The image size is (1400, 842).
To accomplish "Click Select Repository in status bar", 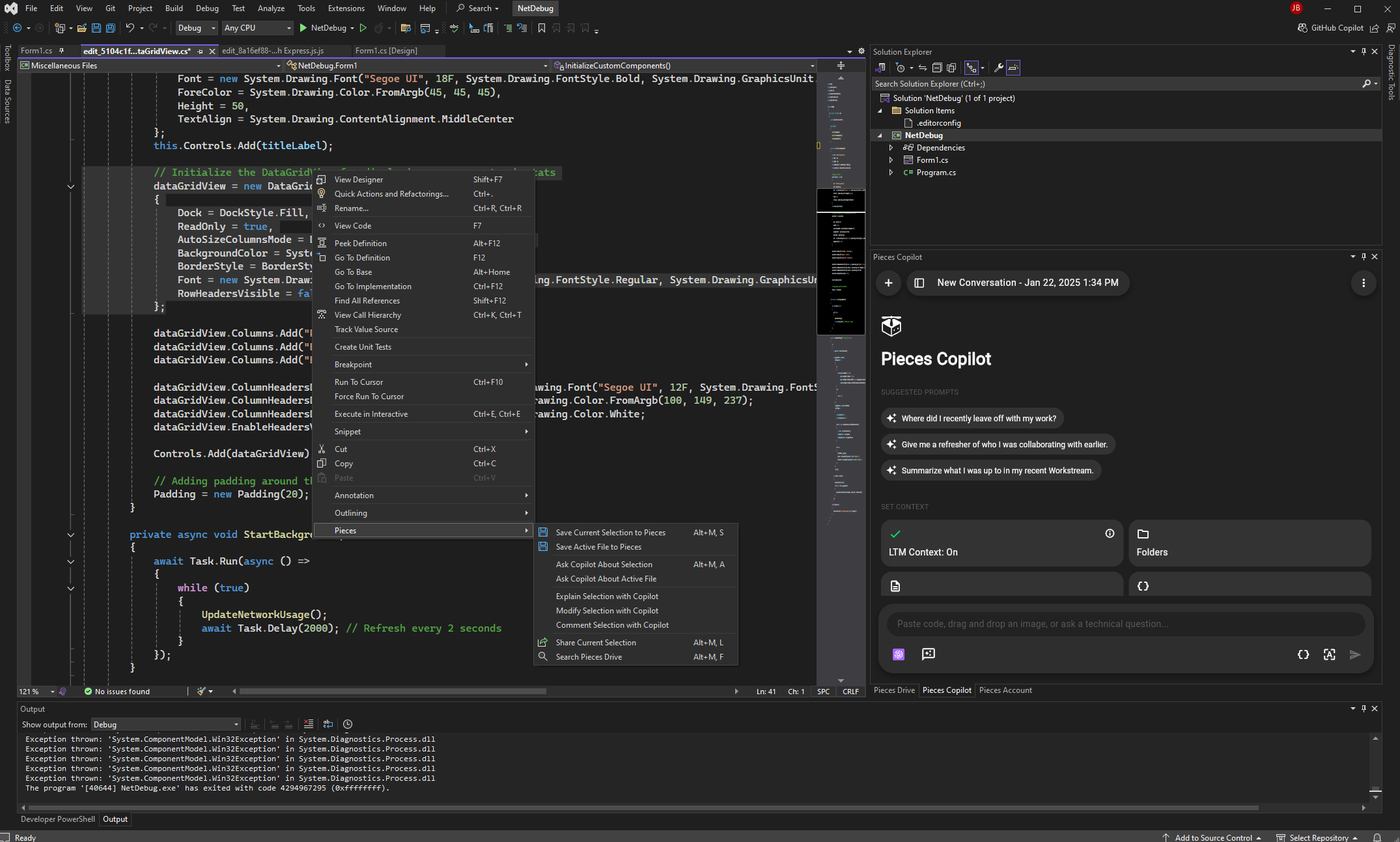I will (1317, 837).
